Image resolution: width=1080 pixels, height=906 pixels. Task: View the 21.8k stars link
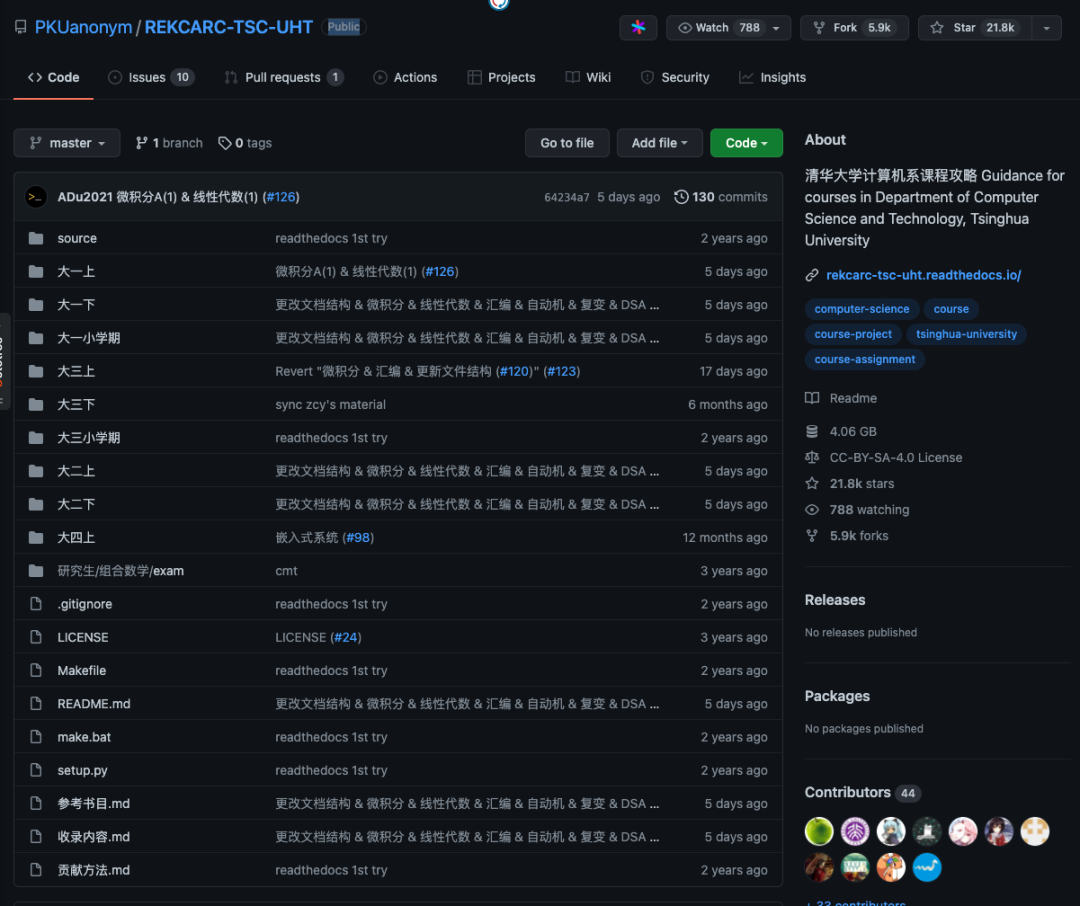[x=862, y=484]
